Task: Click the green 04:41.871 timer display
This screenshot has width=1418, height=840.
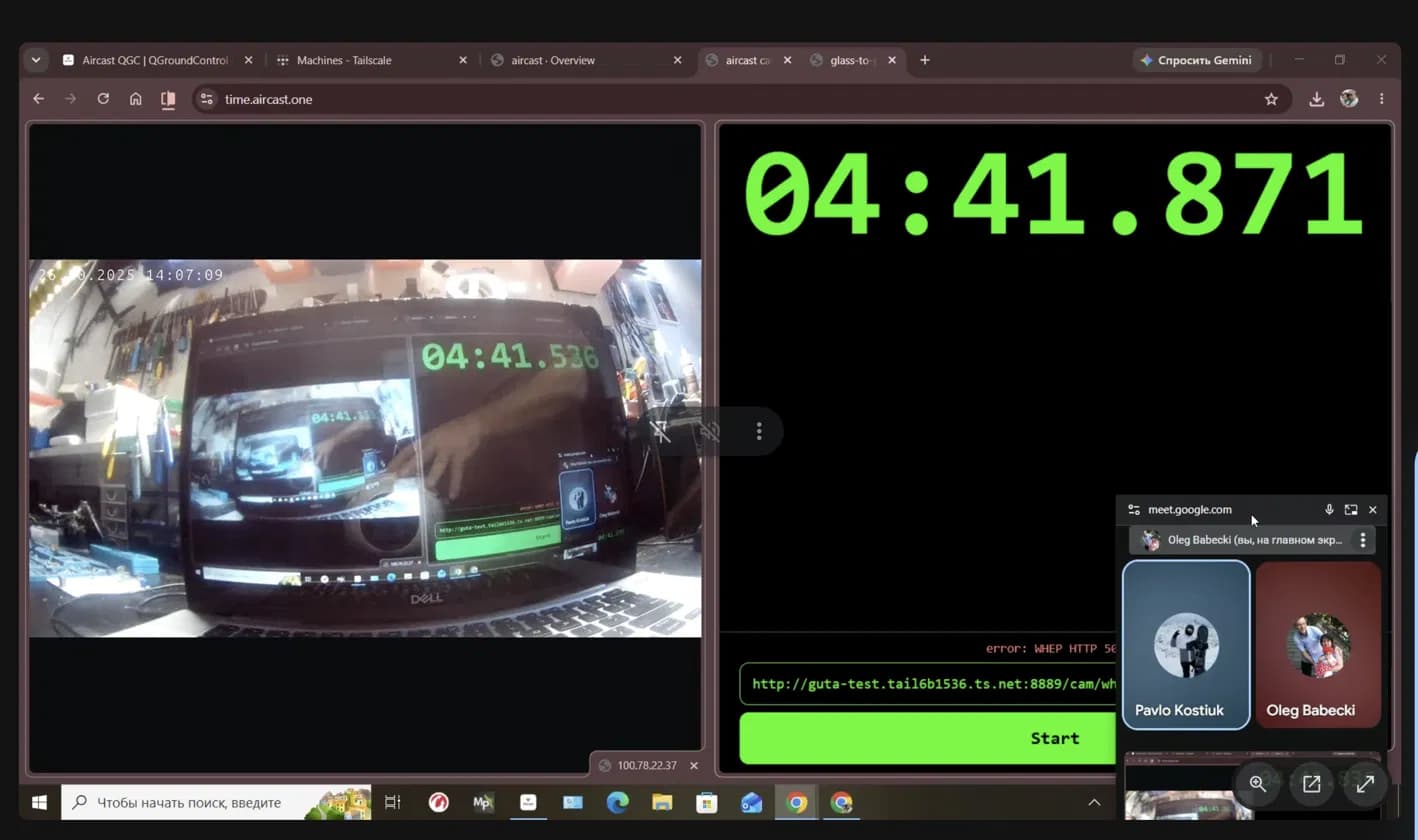Action: pos(1054,194)
